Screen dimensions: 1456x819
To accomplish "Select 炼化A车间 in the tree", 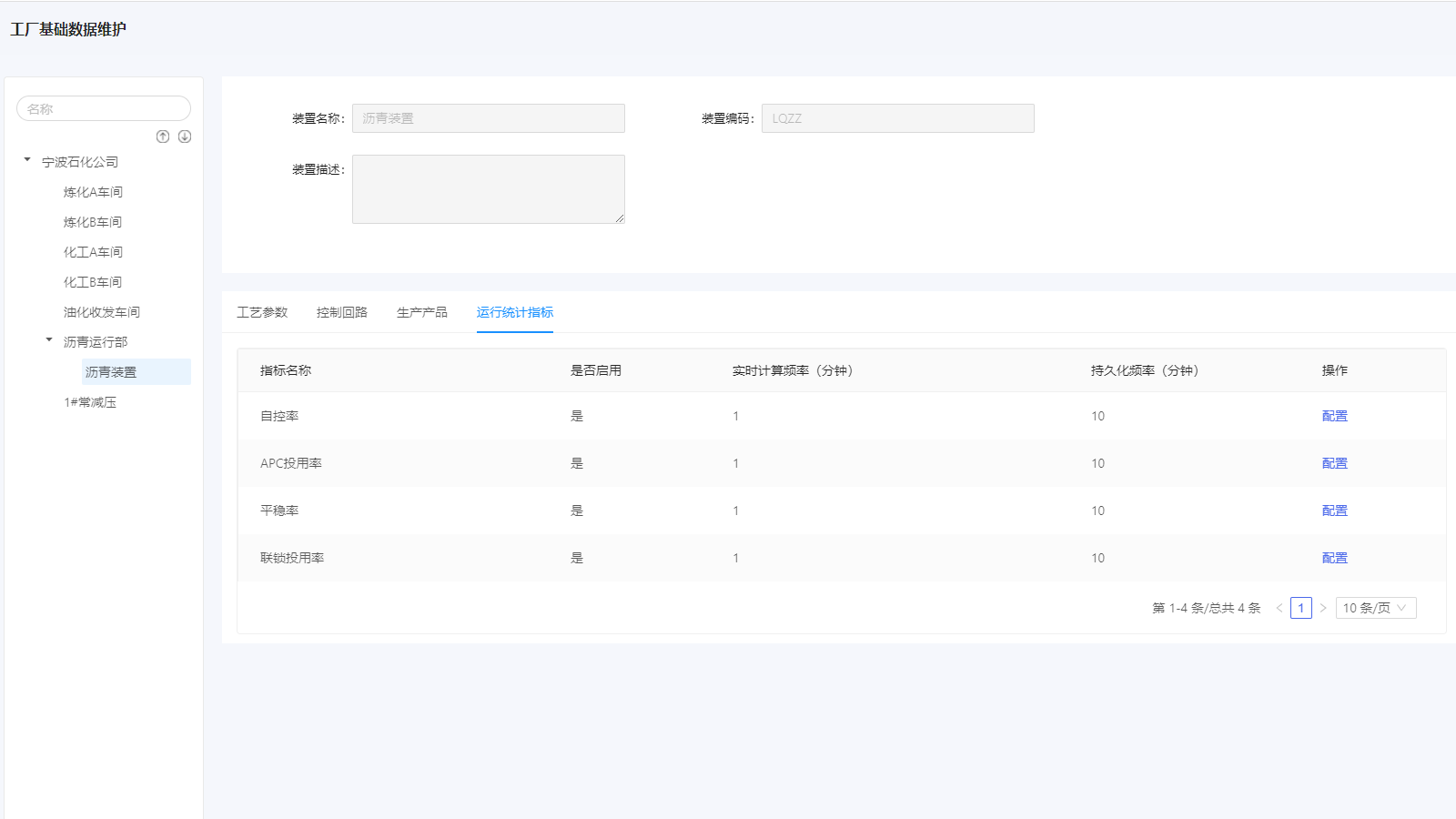I will (93, 192).
